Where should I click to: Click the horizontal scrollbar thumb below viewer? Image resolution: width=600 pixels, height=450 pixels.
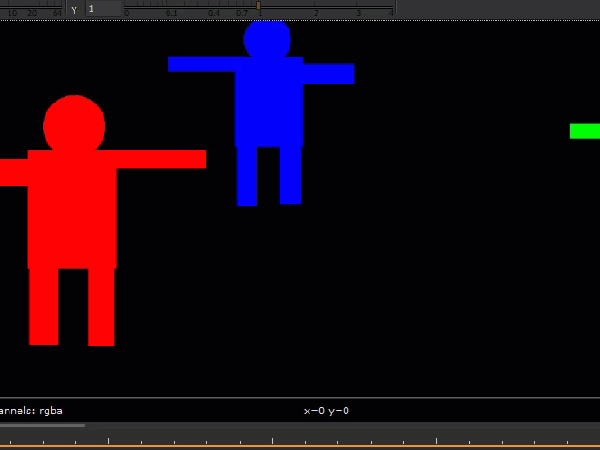pos(42,425)
